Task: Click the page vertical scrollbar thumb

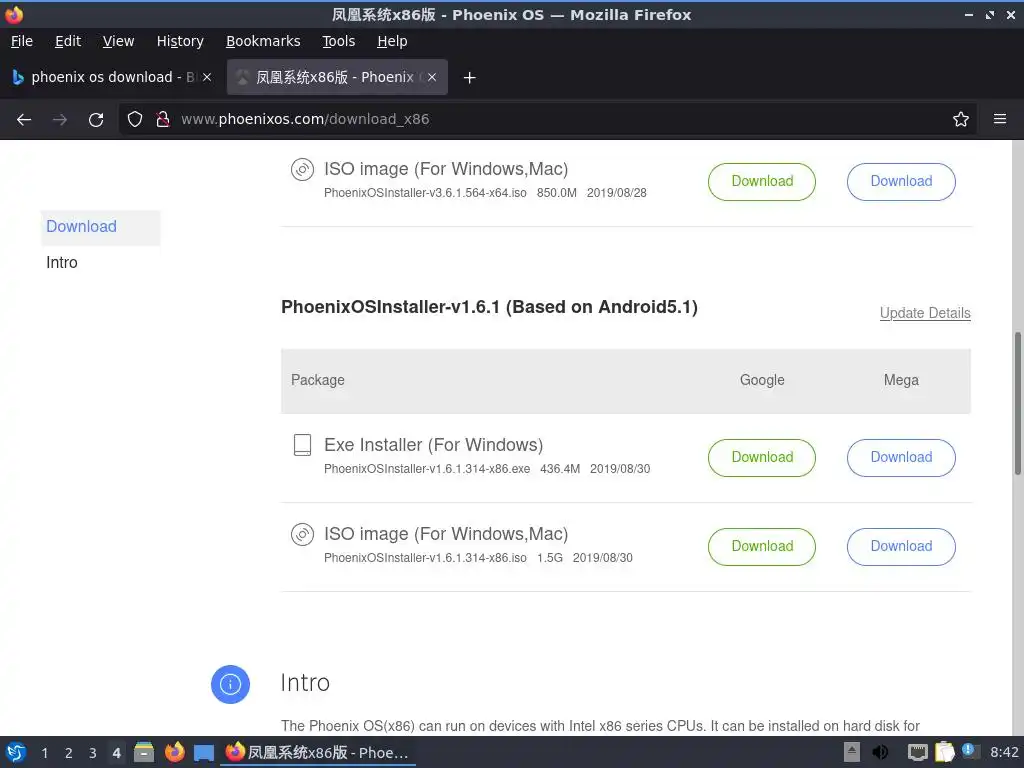Action: (x=1017, y=404)
